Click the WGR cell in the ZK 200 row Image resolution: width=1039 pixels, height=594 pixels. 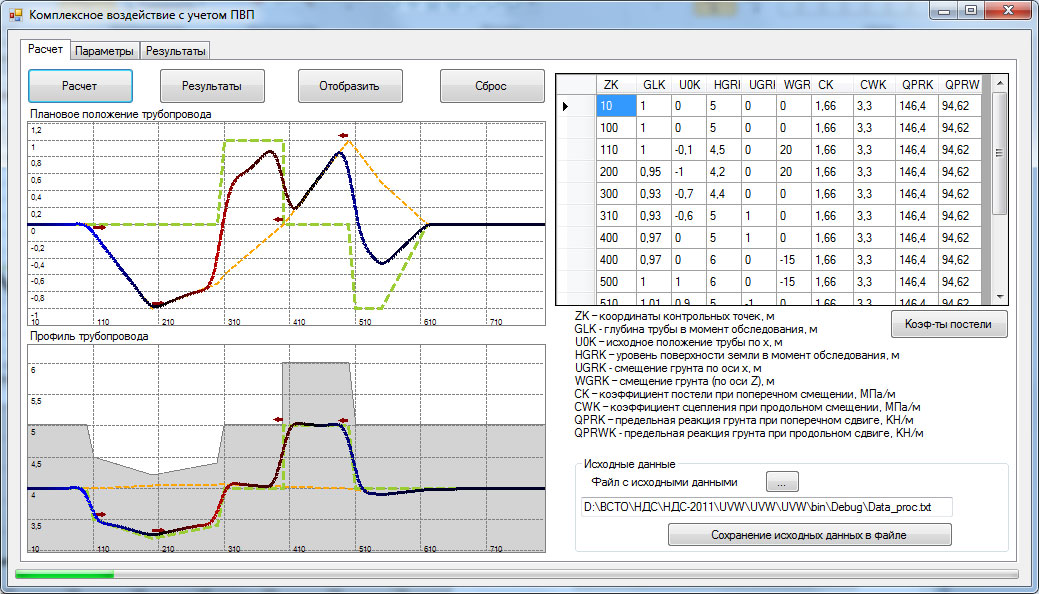pos(796,172)
